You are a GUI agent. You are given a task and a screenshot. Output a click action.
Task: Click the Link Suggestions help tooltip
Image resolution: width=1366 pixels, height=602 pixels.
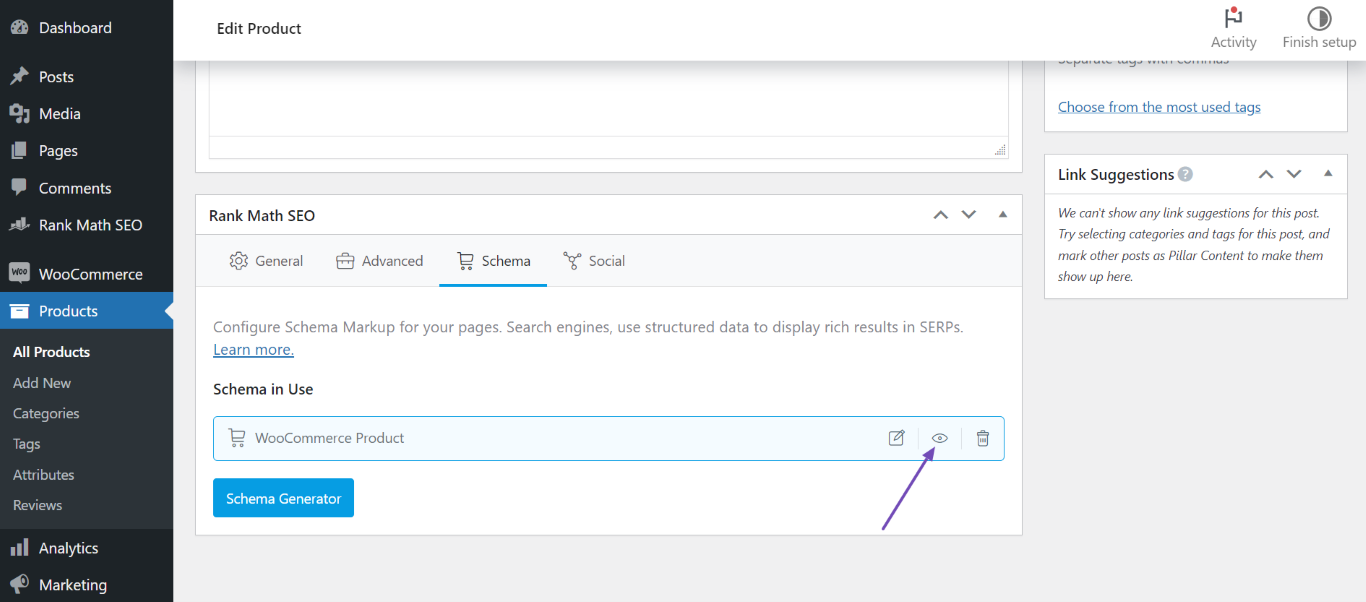click(x=1186, y=173)
